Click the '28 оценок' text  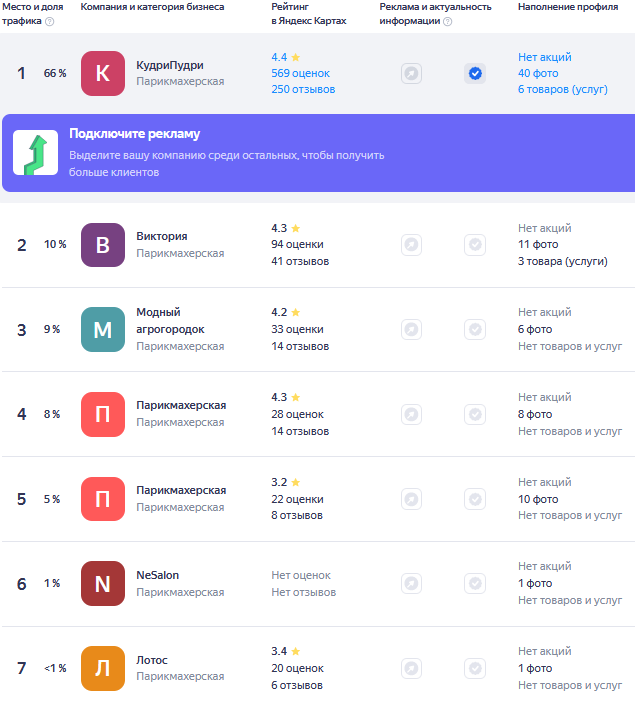(297, 415)
